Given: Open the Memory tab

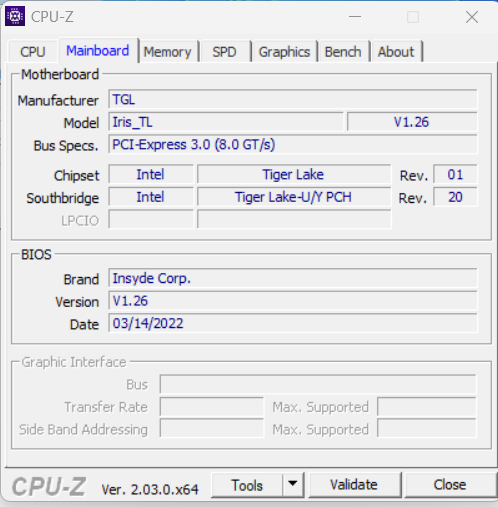Looking at the screenshot, I should [168, 52].
